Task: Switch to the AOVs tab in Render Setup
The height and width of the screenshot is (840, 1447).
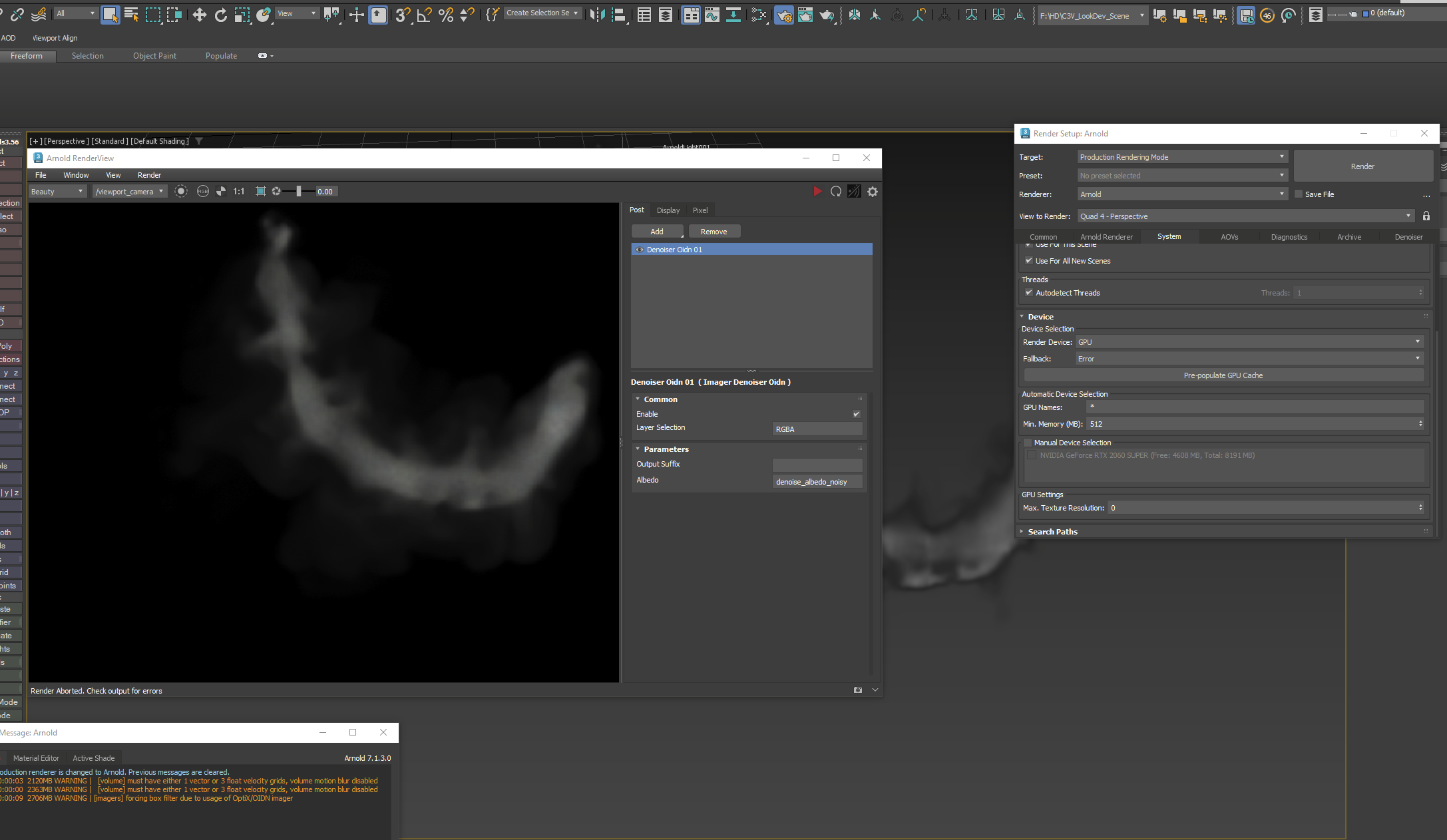Action: [1229, 236]
